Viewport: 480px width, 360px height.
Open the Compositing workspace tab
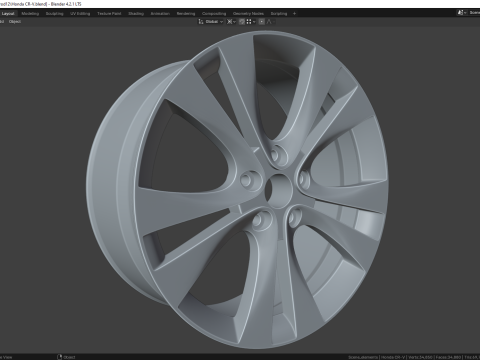click(x=214, y=14)
